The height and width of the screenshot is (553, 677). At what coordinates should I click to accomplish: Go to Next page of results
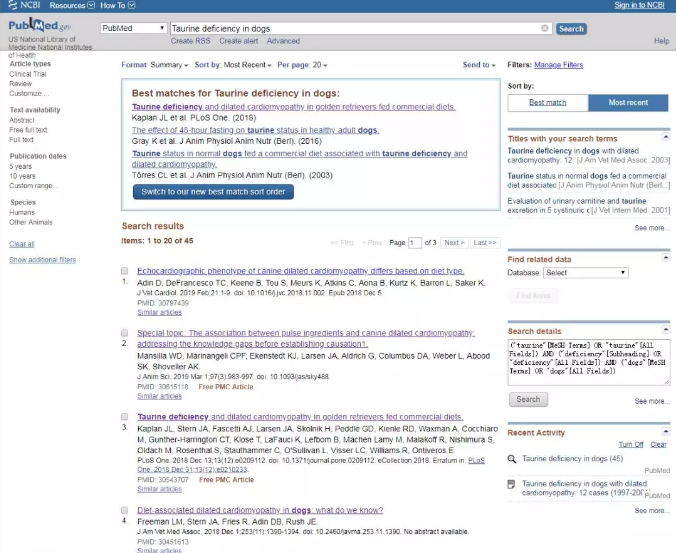tap(454, 243)
